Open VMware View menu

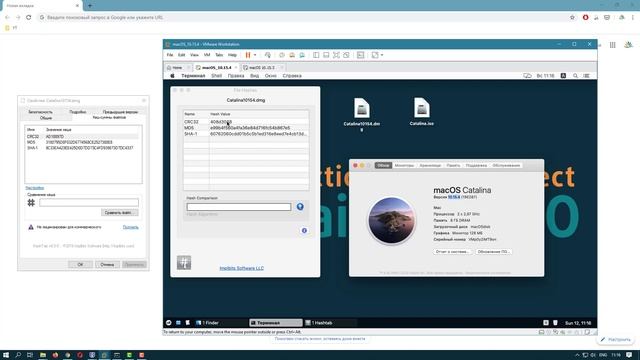pyautogui.click(x=194, y=55)
